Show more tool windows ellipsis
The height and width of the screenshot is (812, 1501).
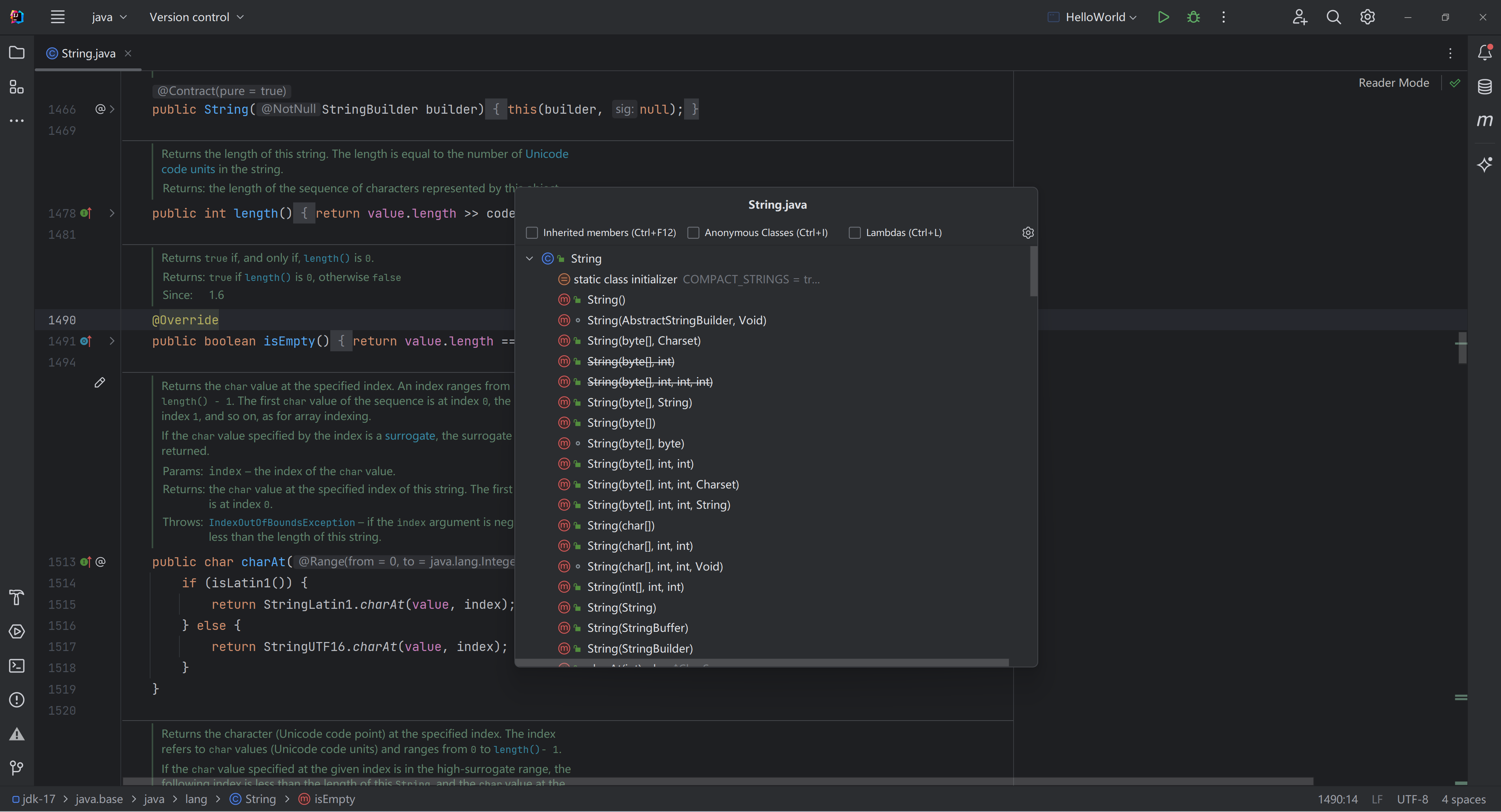17,121
